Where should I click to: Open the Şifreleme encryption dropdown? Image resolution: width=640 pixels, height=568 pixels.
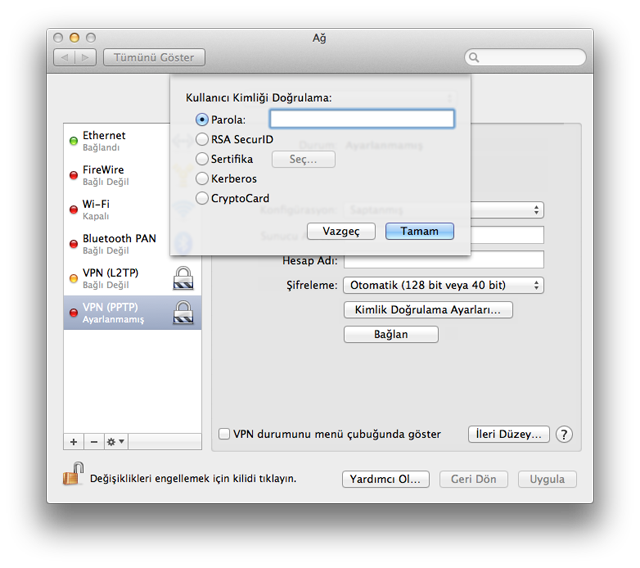tap(444, 285)
